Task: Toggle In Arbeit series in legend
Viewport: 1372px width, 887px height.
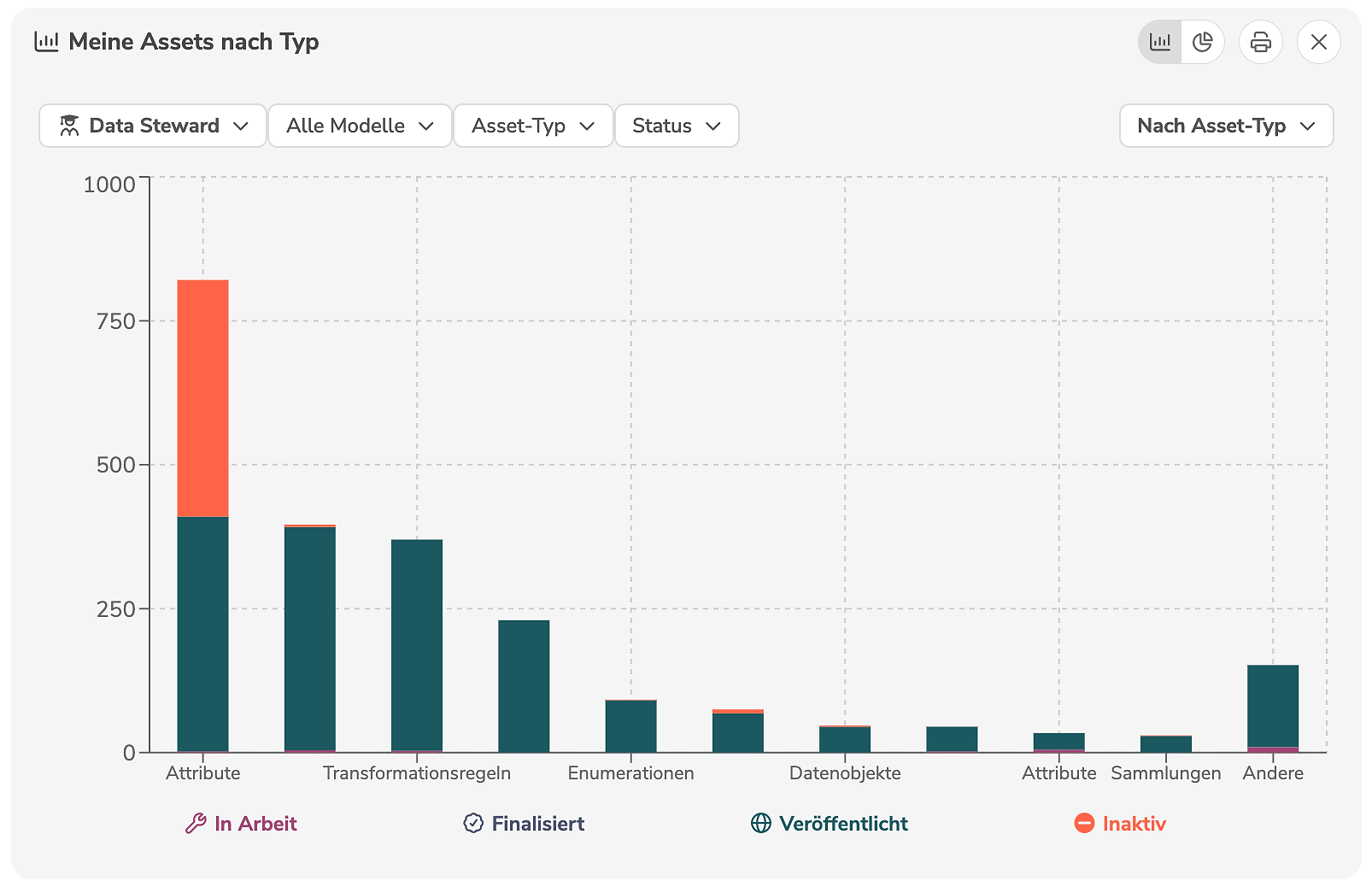Action: coord(255,824)
